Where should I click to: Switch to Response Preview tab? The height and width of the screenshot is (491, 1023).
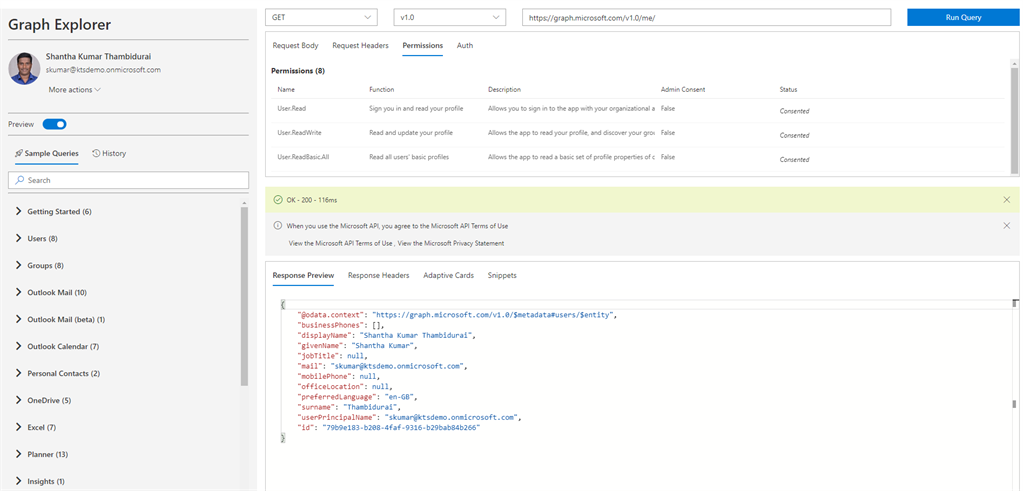[303, 275]
